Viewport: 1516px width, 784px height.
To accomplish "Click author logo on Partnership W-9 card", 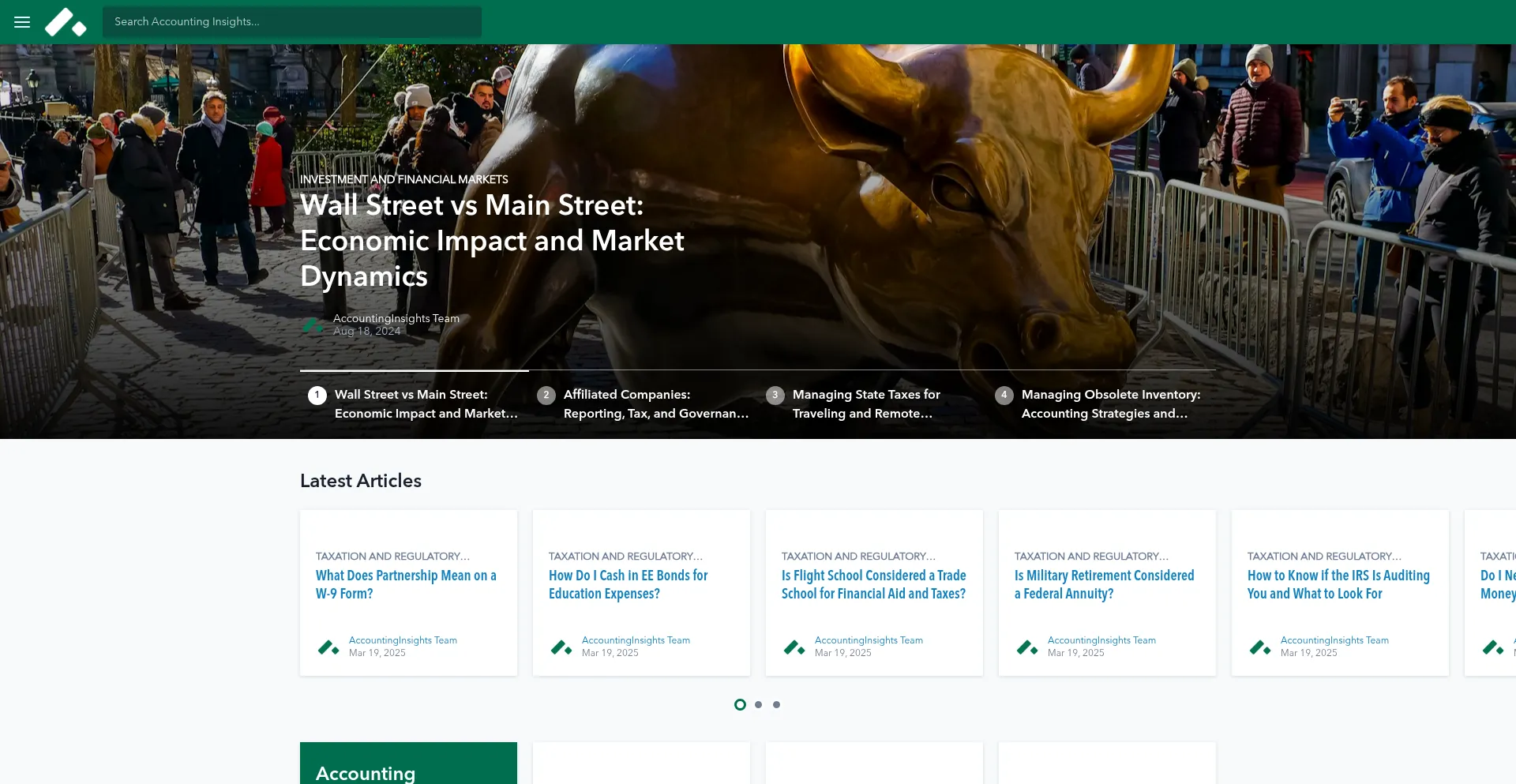I will (x=328, y=647).
